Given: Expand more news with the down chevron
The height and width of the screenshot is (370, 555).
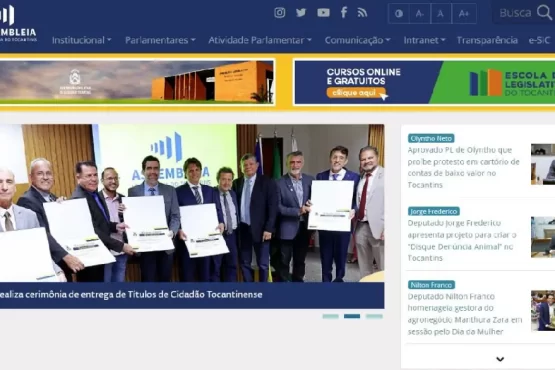Looking at the screenshot, I should pos(500,359).
